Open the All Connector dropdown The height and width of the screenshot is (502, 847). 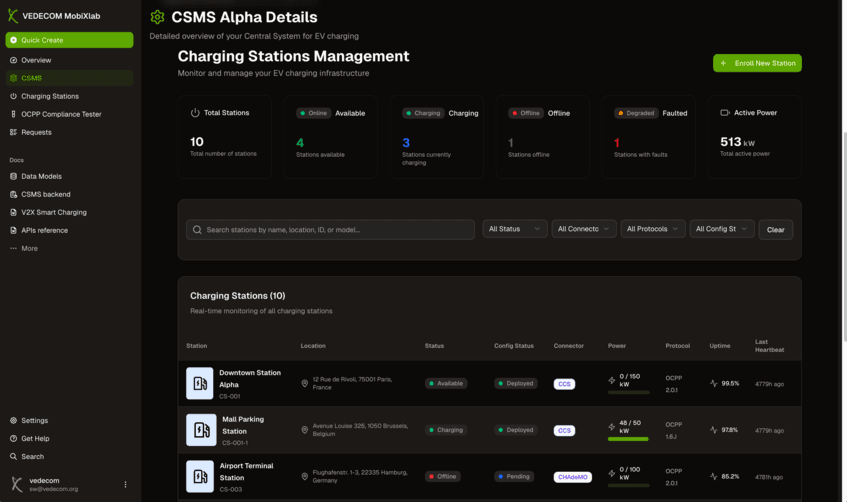(584, 229)
